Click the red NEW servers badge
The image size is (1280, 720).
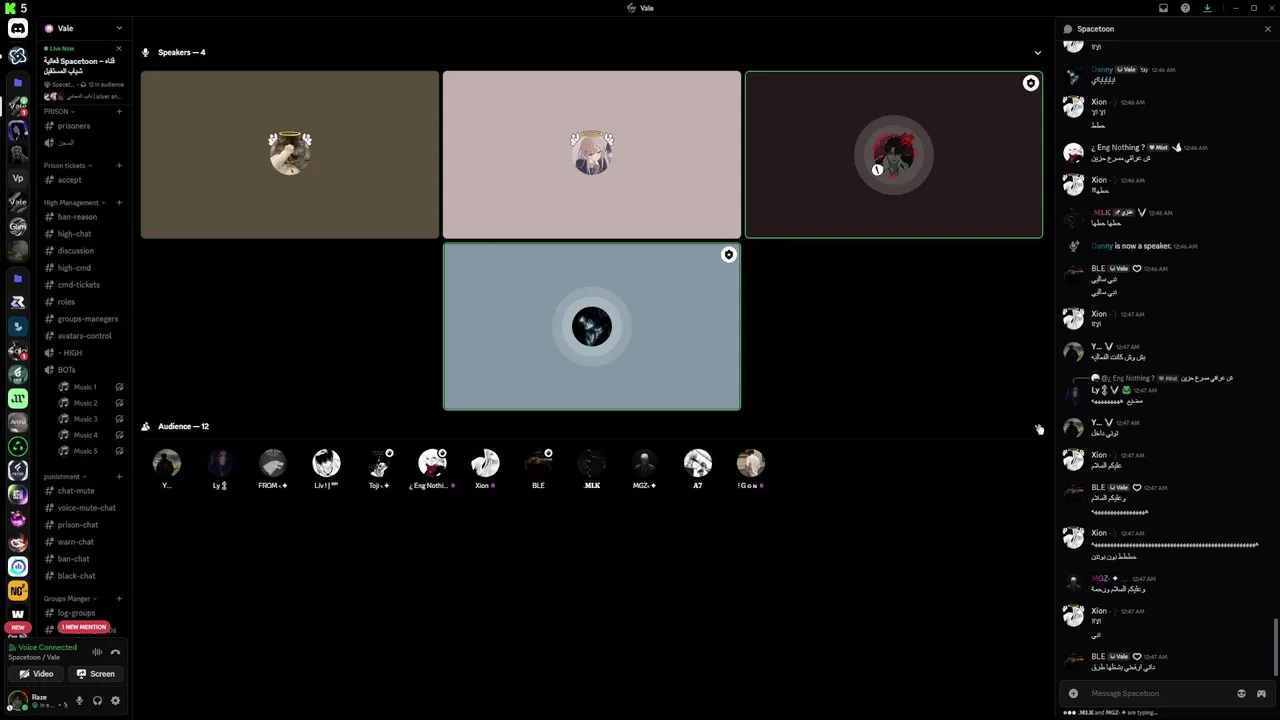coord(18,628)
